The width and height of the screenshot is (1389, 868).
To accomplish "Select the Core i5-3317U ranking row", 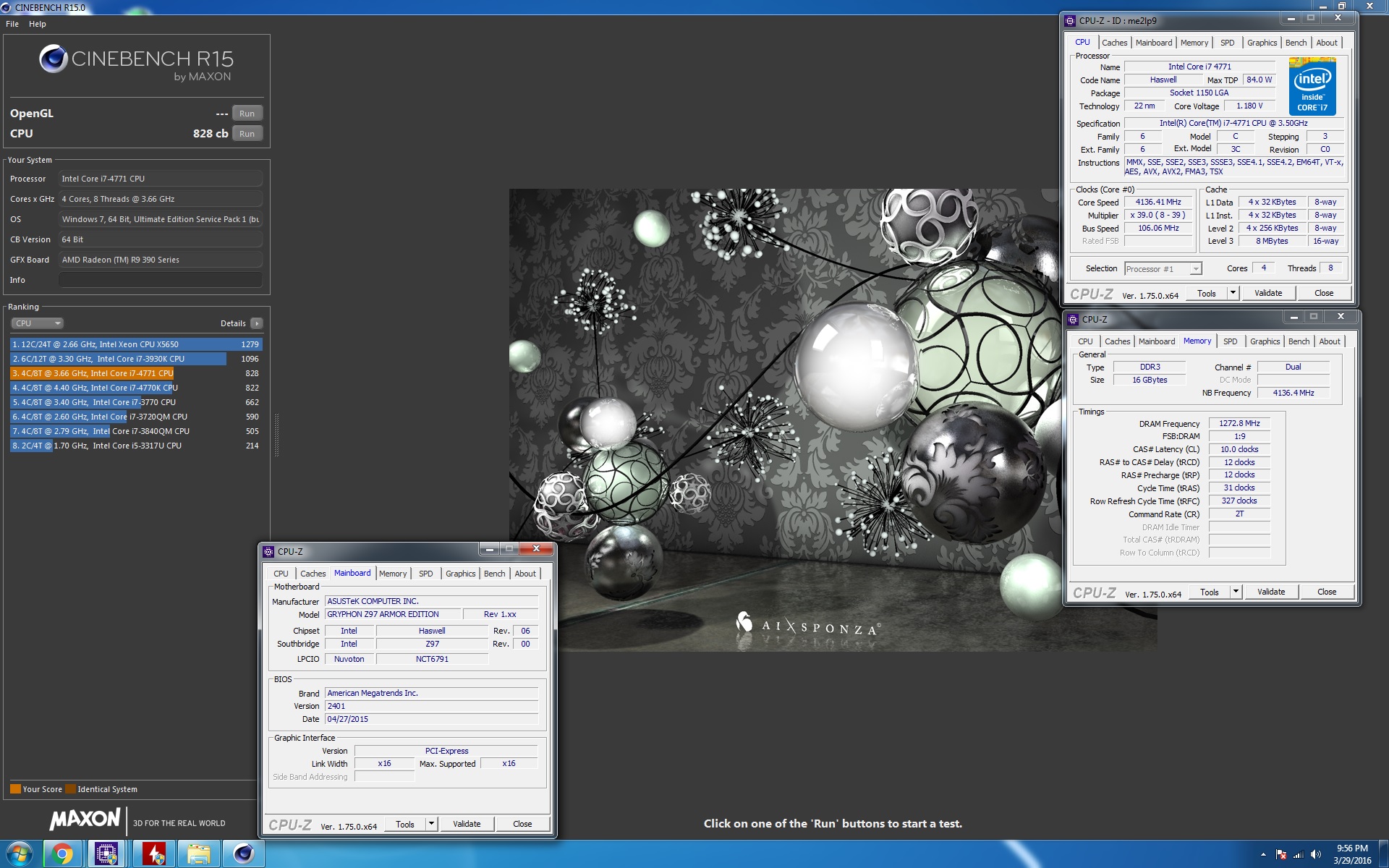I will (x=136, y=446).
